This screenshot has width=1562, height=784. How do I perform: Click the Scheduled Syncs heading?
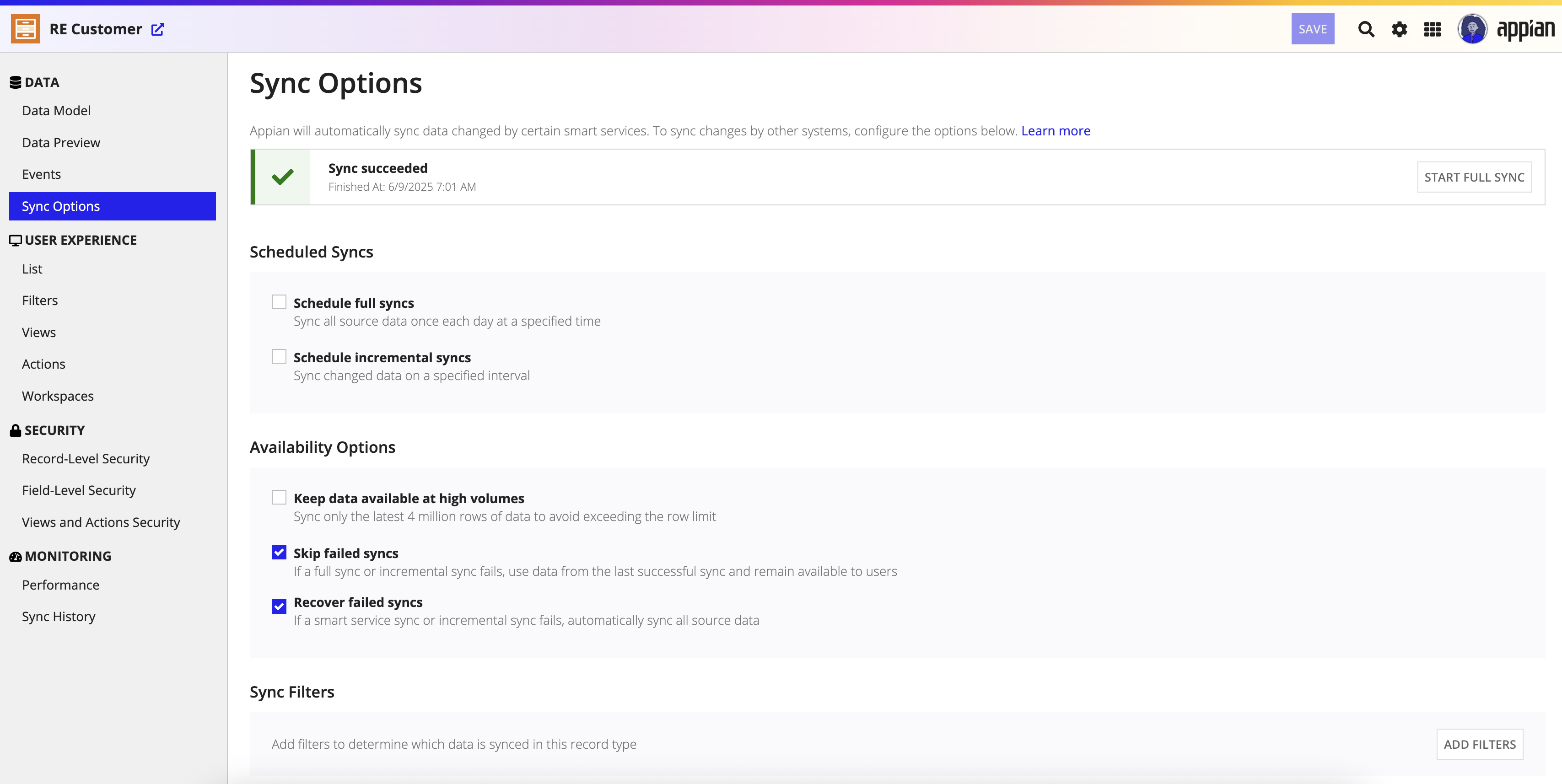click(312, 252)
